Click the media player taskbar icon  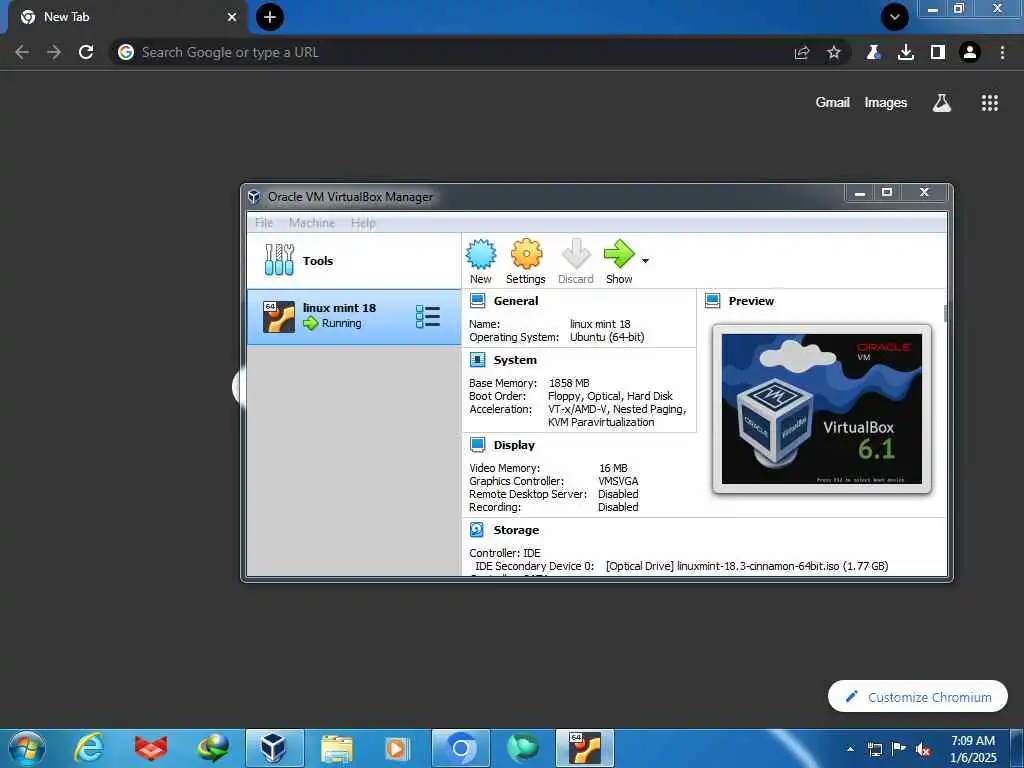tap(397, 748)
